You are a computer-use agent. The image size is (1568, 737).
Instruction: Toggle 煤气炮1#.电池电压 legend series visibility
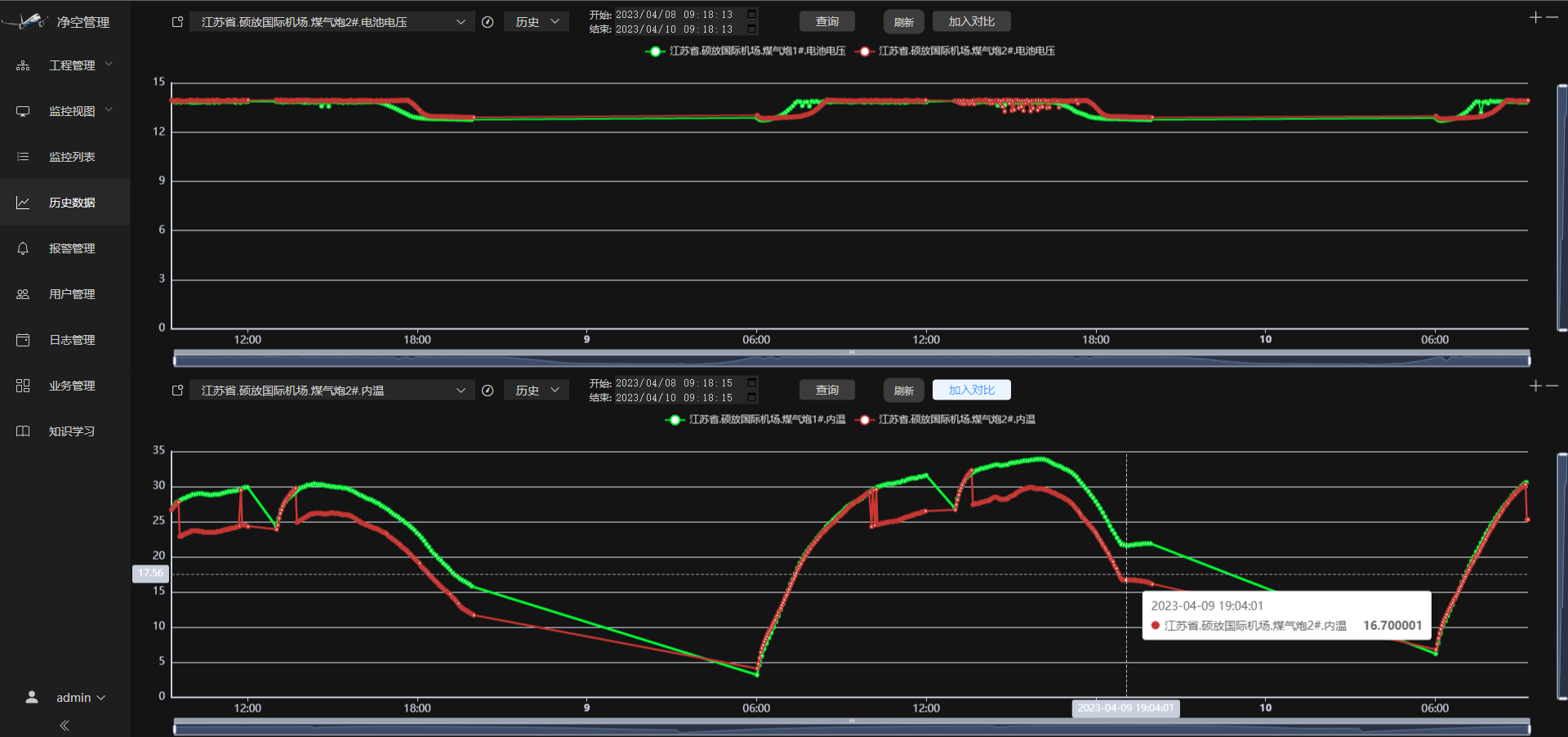[746, 51]
